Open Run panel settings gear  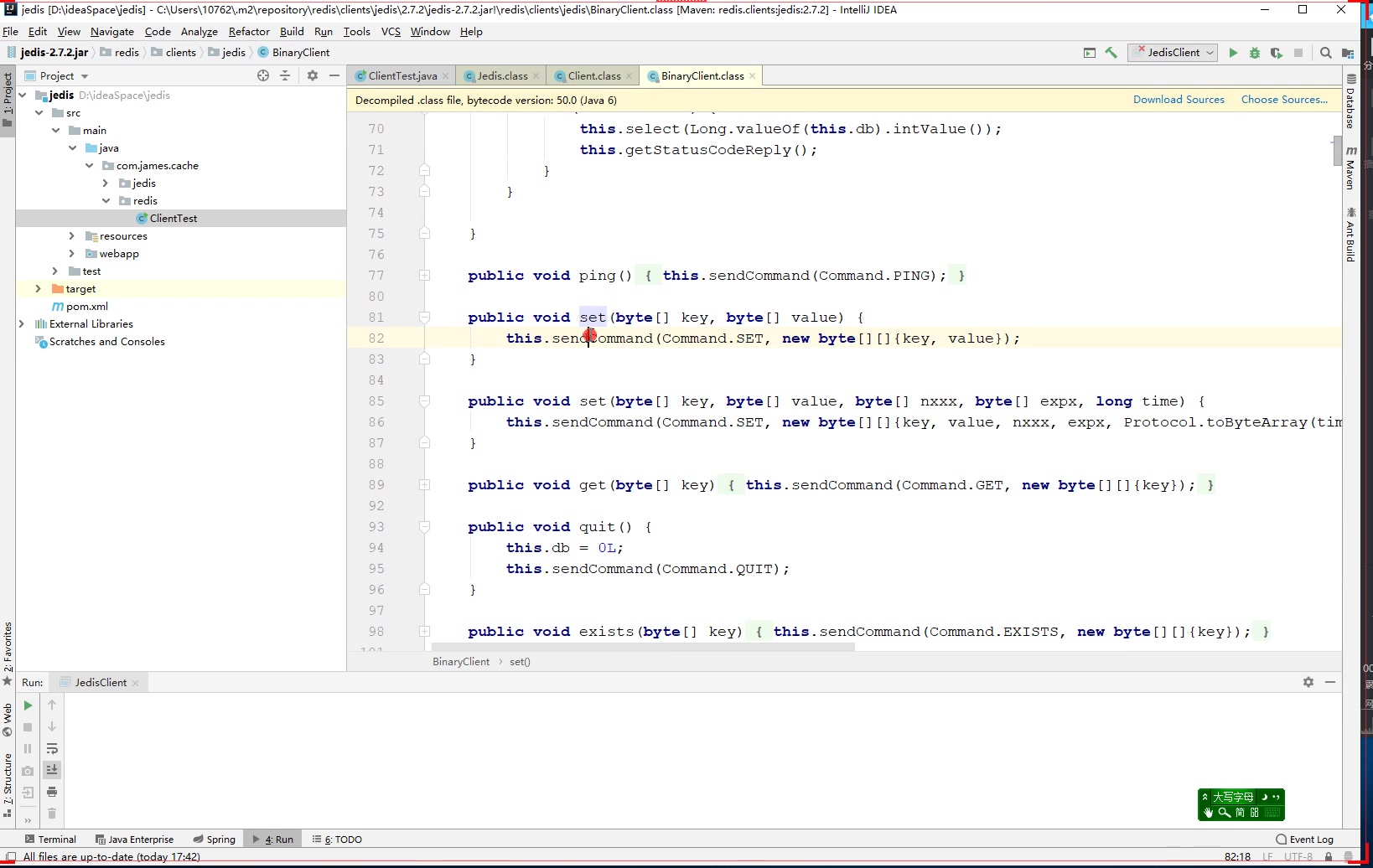pos(1308,682)
